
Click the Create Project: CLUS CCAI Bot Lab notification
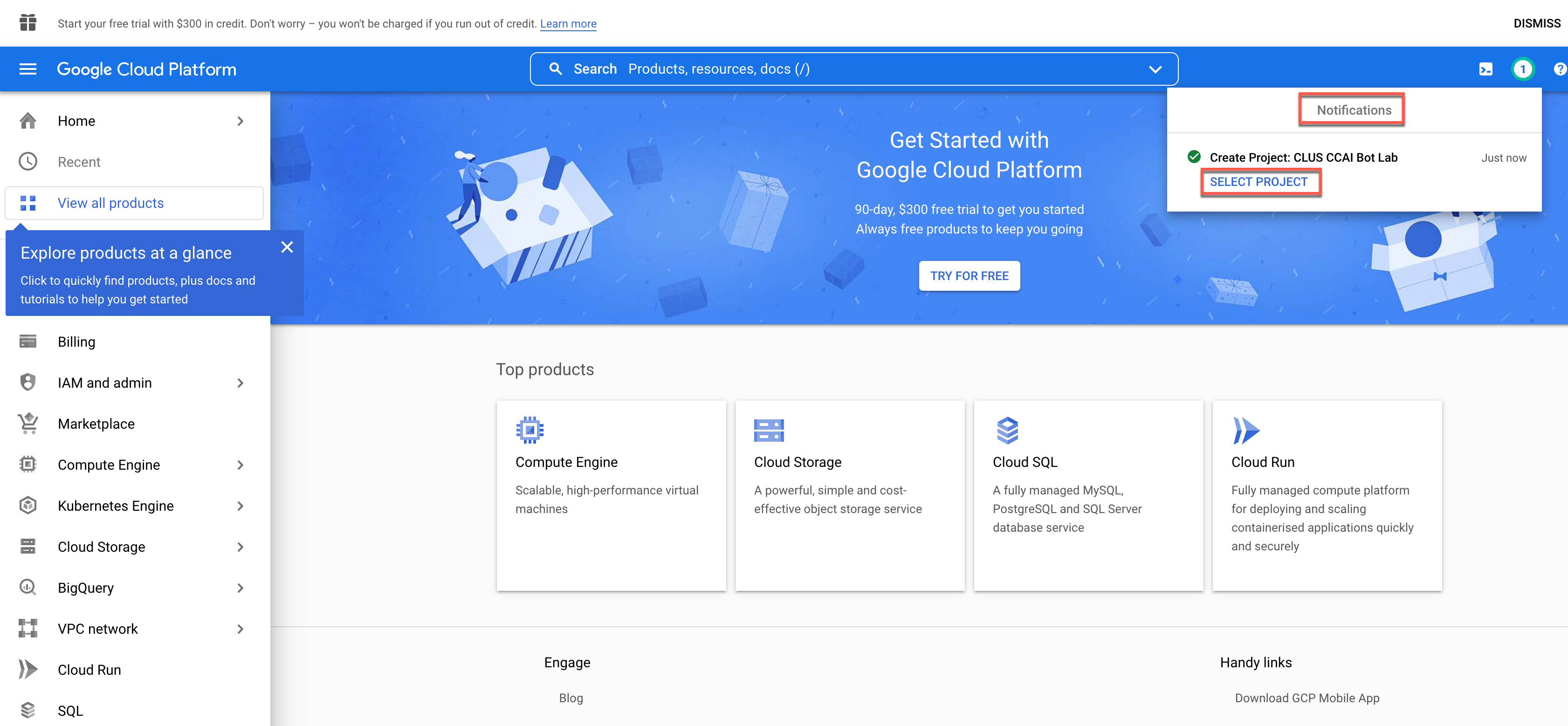tap(1303, 158)
